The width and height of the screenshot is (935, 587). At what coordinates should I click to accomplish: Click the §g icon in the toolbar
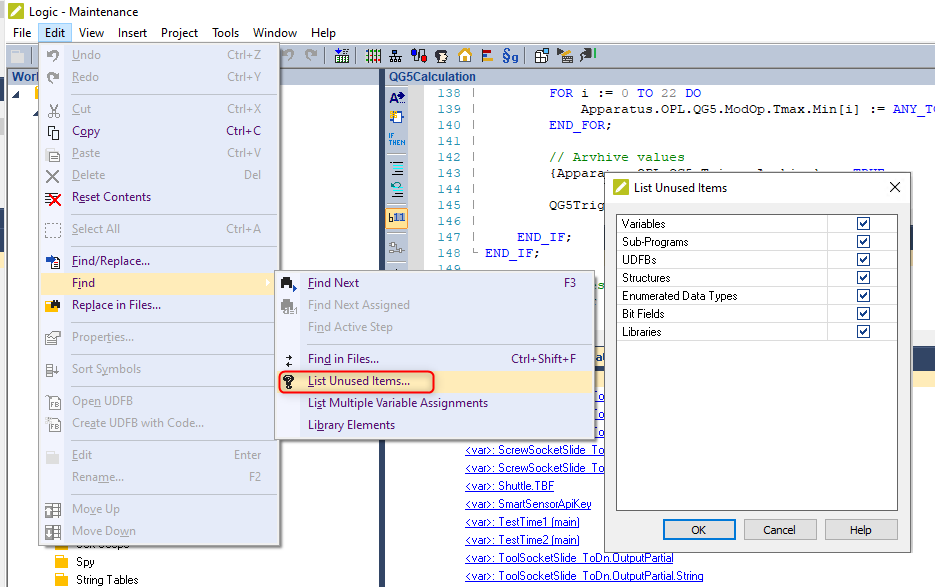[510, 56]
